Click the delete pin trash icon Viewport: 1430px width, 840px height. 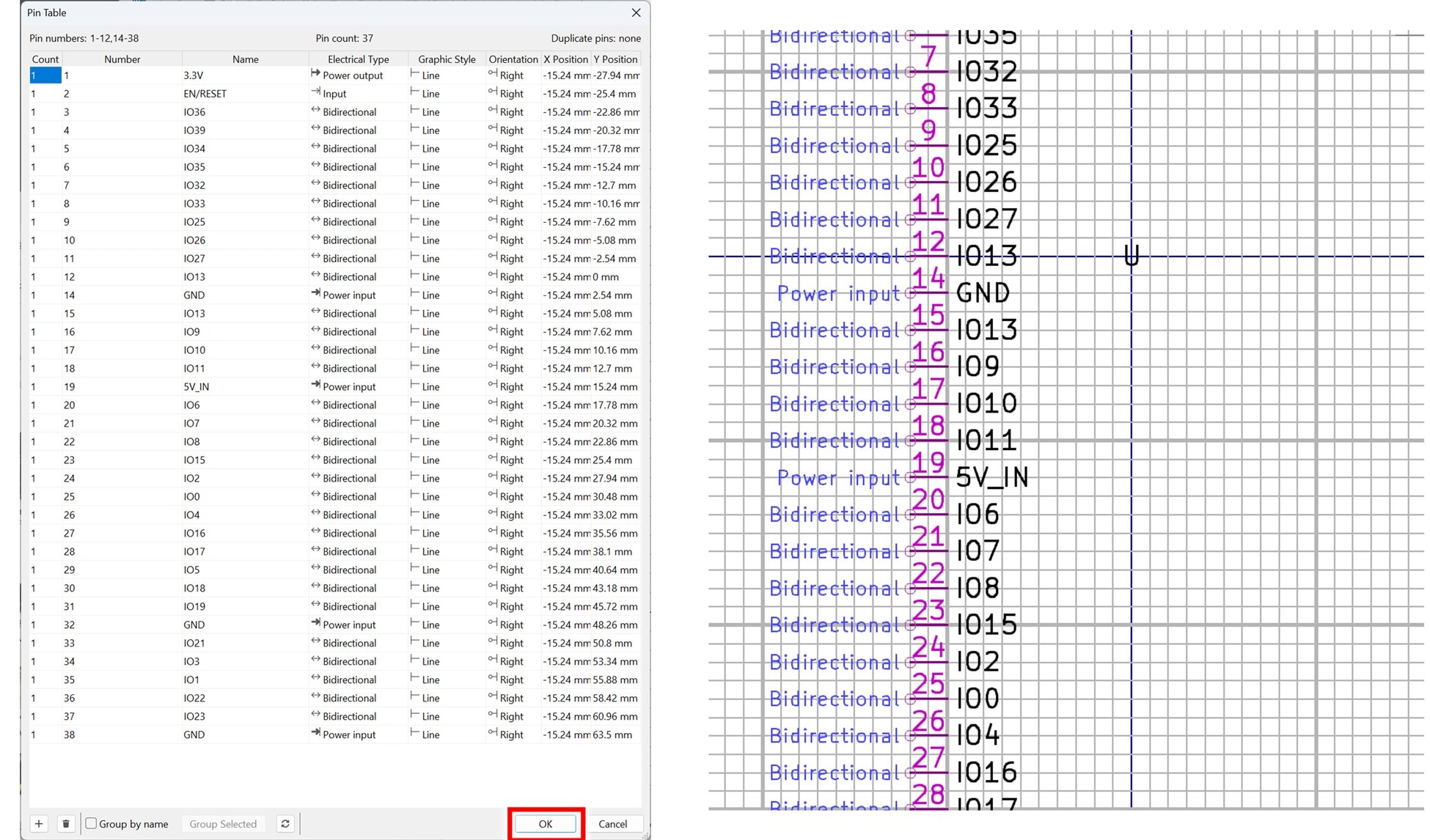point(66,824)
